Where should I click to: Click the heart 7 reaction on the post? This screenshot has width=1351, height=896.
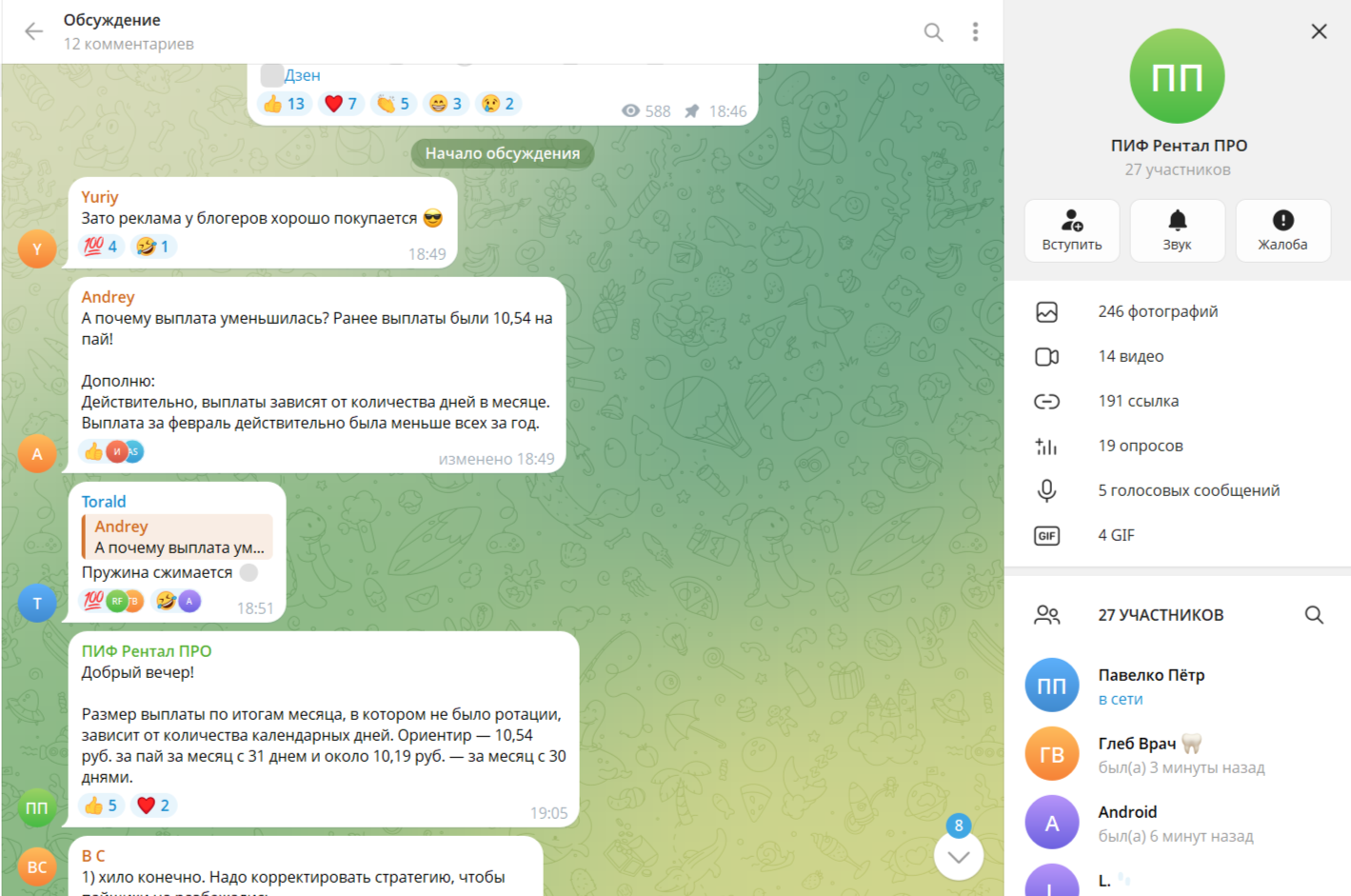[x=341, y=104]
